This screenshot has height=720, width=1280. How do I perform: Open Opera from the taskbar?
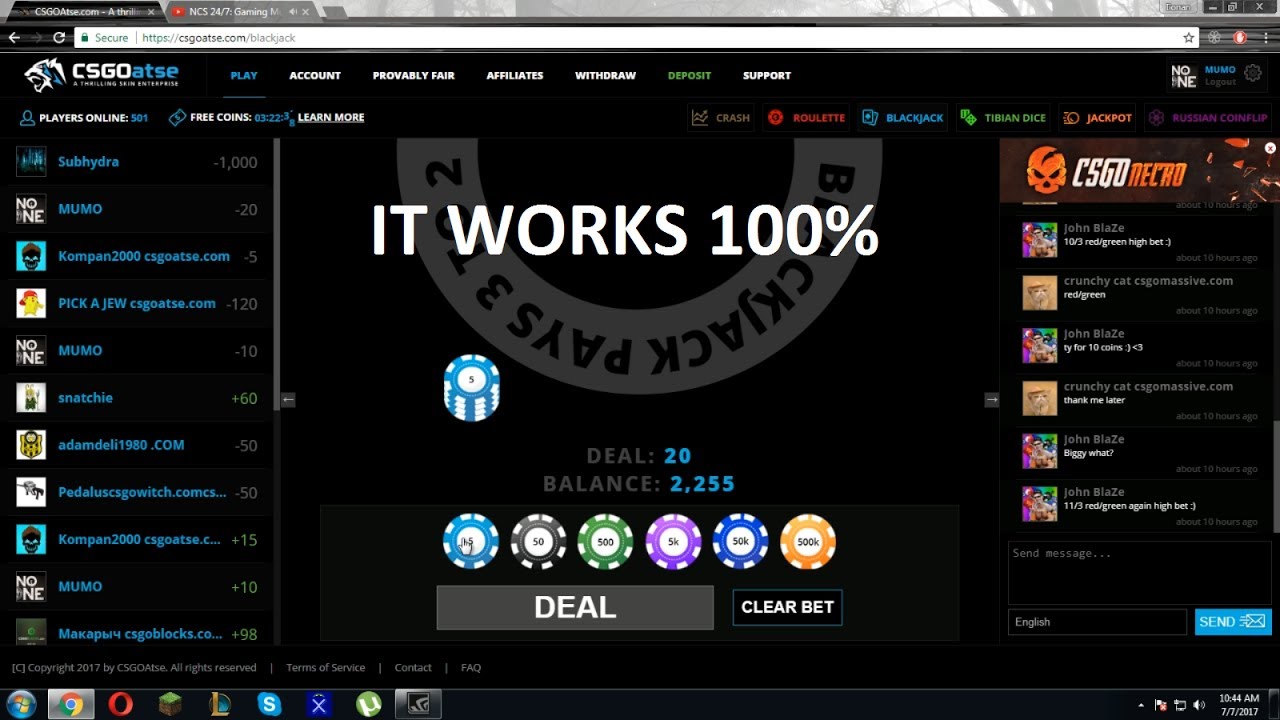[120, 704]
